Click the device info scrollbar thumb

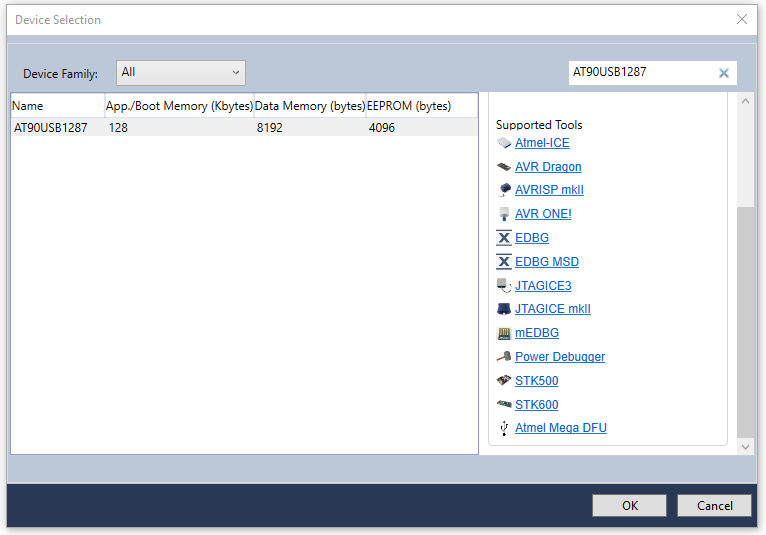click(x=745, y=322)
